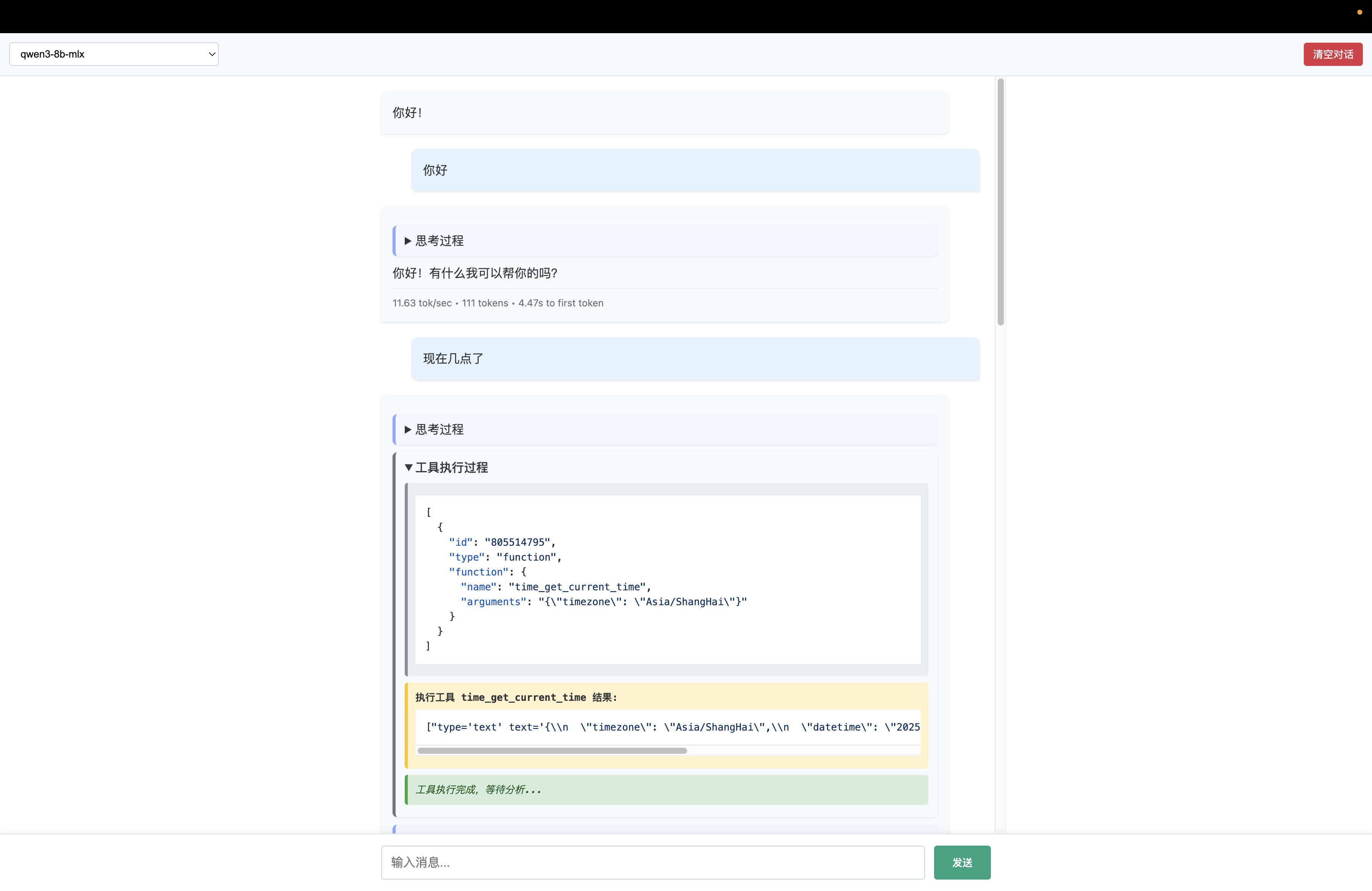Click the green 工具执行完成,等待分析 status bar

pyautogui.click(x=666, y=790)
